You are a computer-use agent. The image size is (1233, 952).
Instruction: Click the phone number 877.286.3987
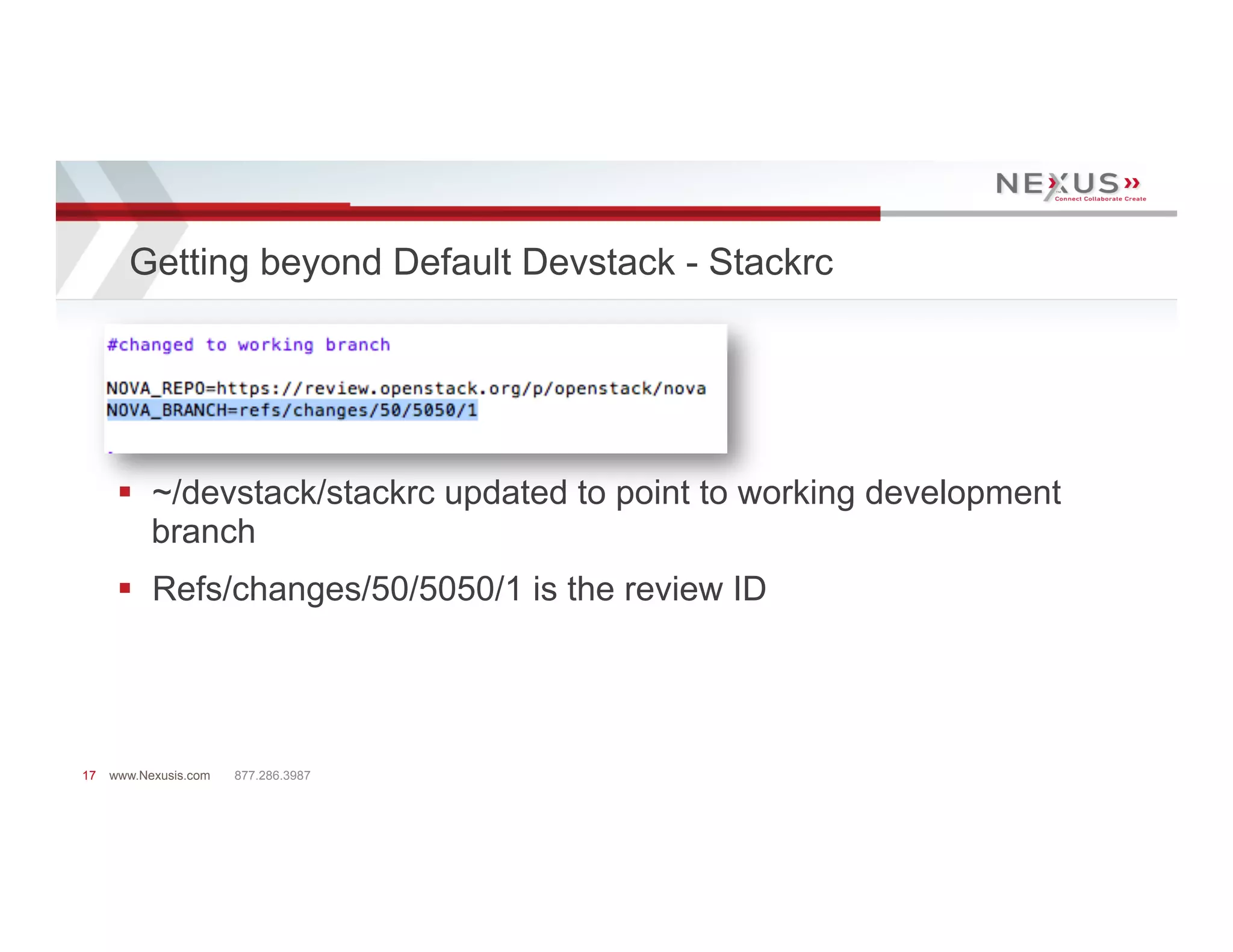pos(272,776)
